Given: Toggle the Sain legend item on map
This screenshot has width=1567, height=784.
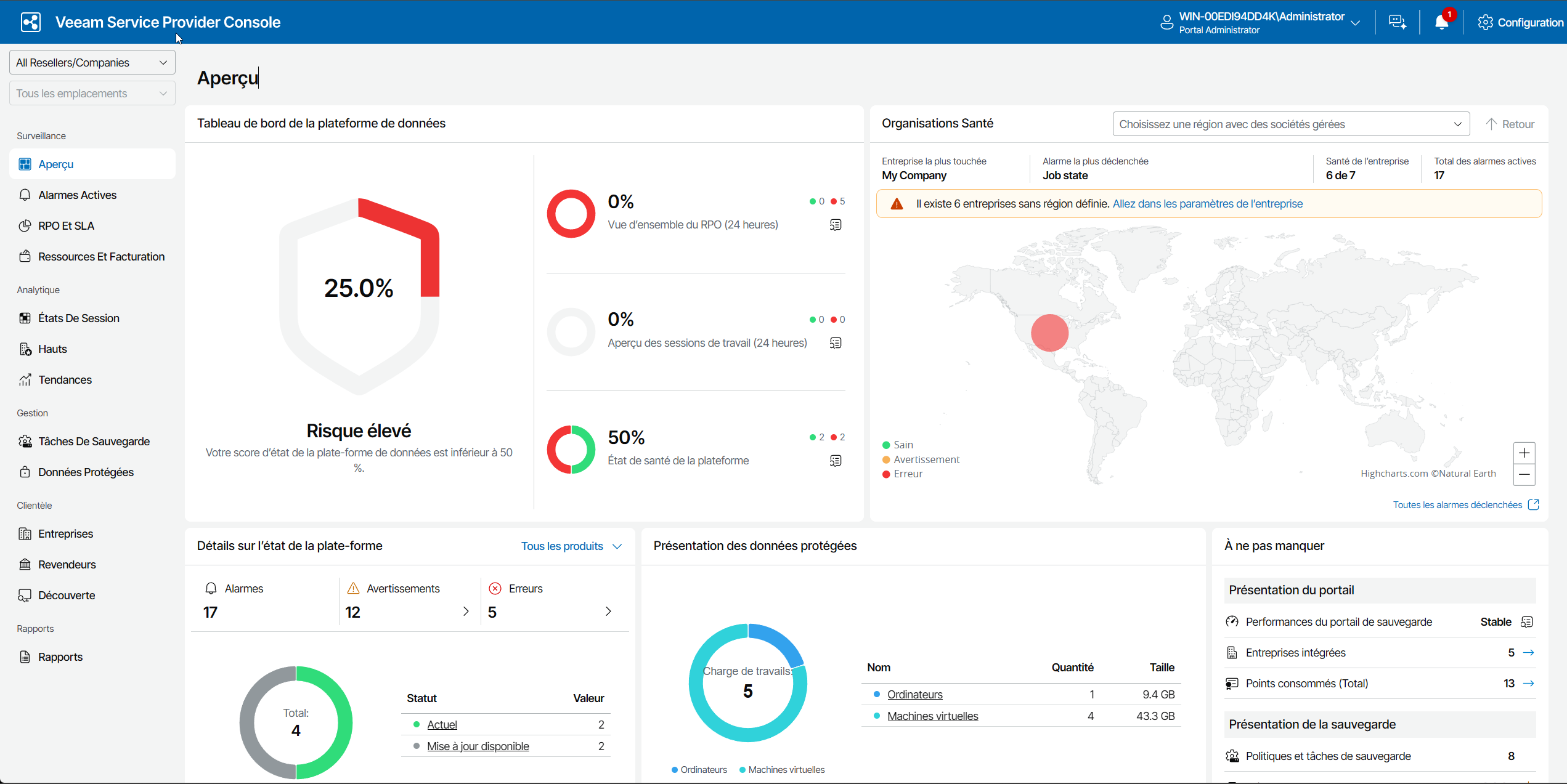Looking at the screenshot, I should click(x=903, y=445).
